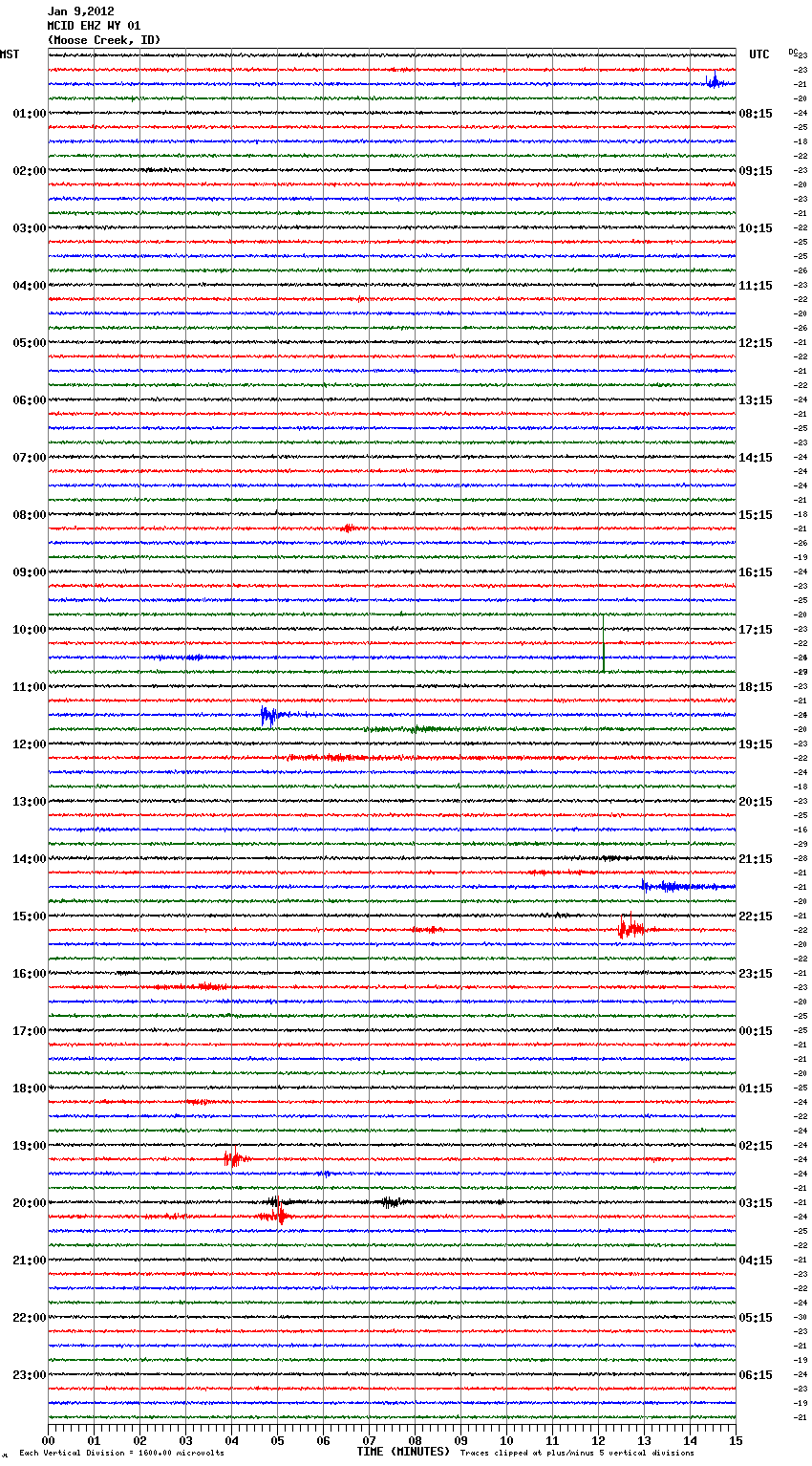Select the 20:15 UTC time label
Image resolution: width=812 pixels, height=1466 pixels.
[x=756, y=802]
